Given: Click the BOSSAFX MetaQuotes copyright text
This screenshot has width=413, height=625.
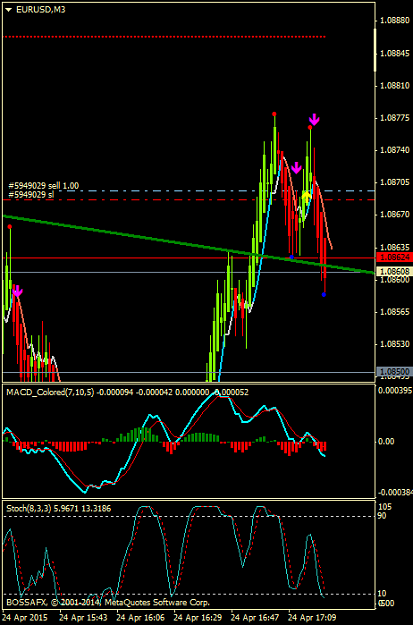Looking at the screenshot, I should pyautogui.click(x=108, y=602).
